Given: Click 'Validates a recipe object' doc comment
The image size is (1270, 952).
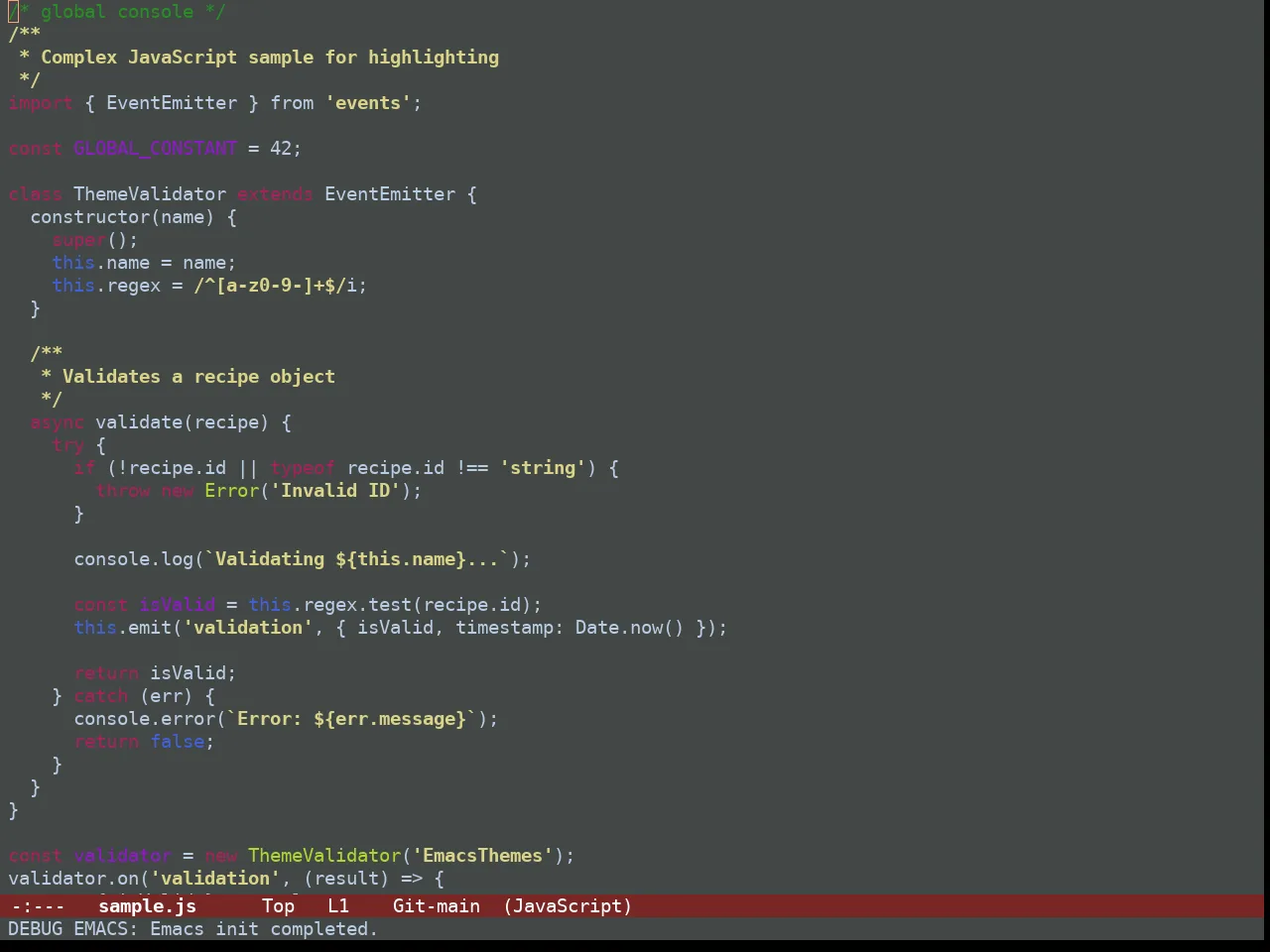Looking at the screenshot, I should 198,377.
